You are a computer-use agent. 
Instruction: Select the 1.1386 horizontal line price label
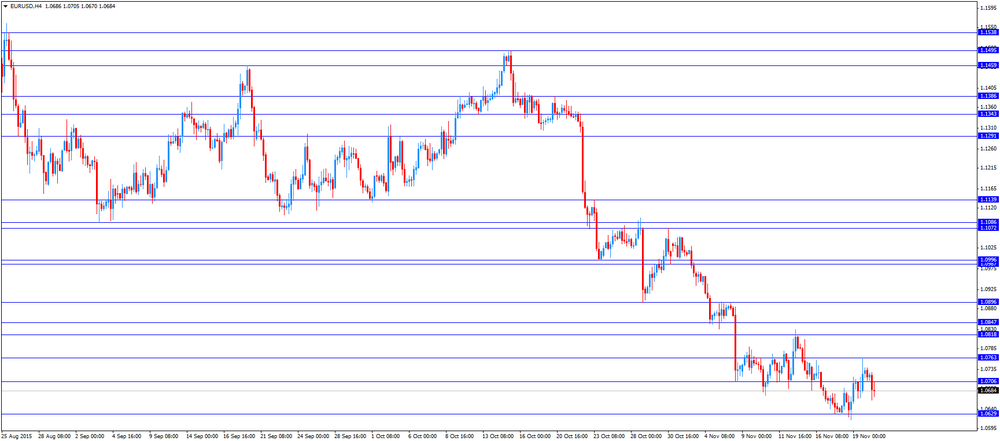click(988, 96)
